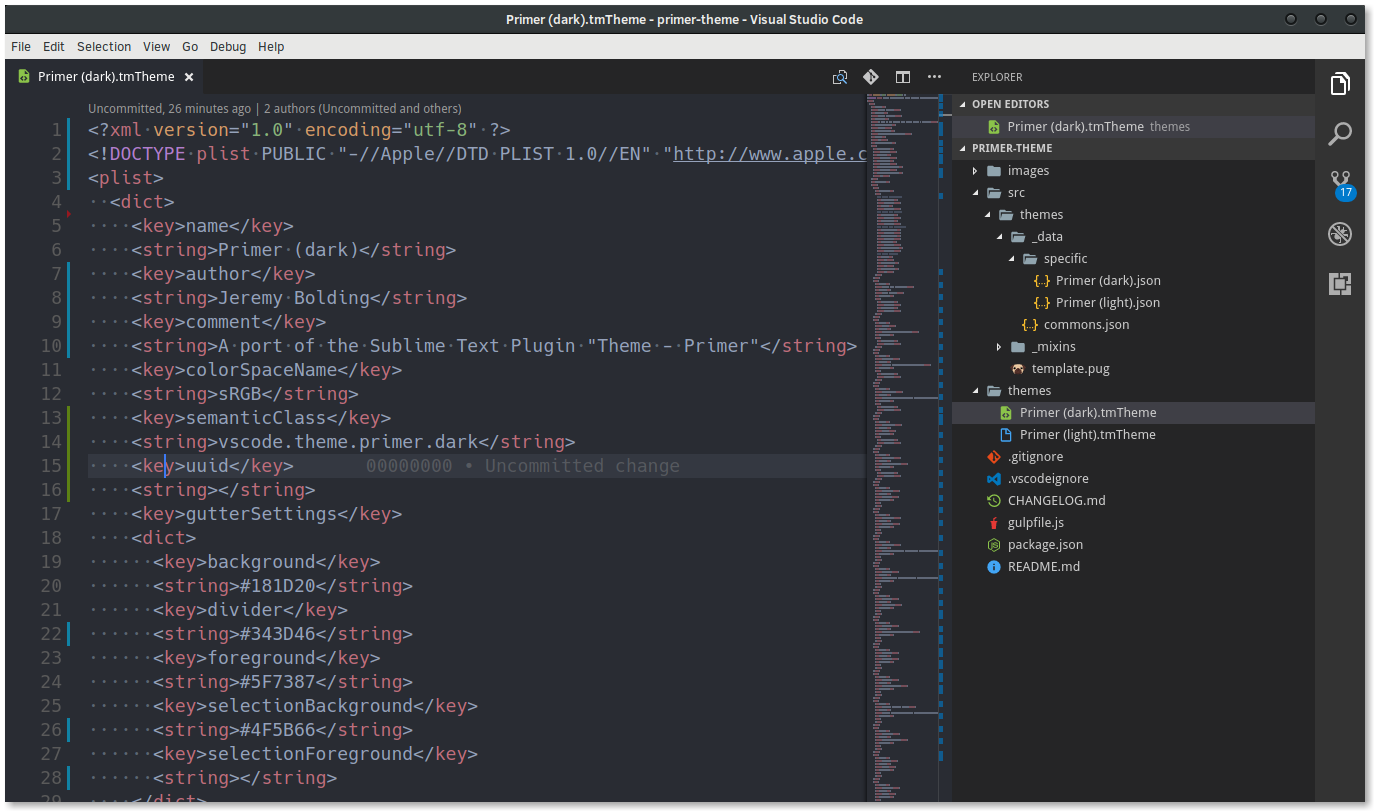Select the Primer (dark).tmTheme editor tab

pos(106,77)
